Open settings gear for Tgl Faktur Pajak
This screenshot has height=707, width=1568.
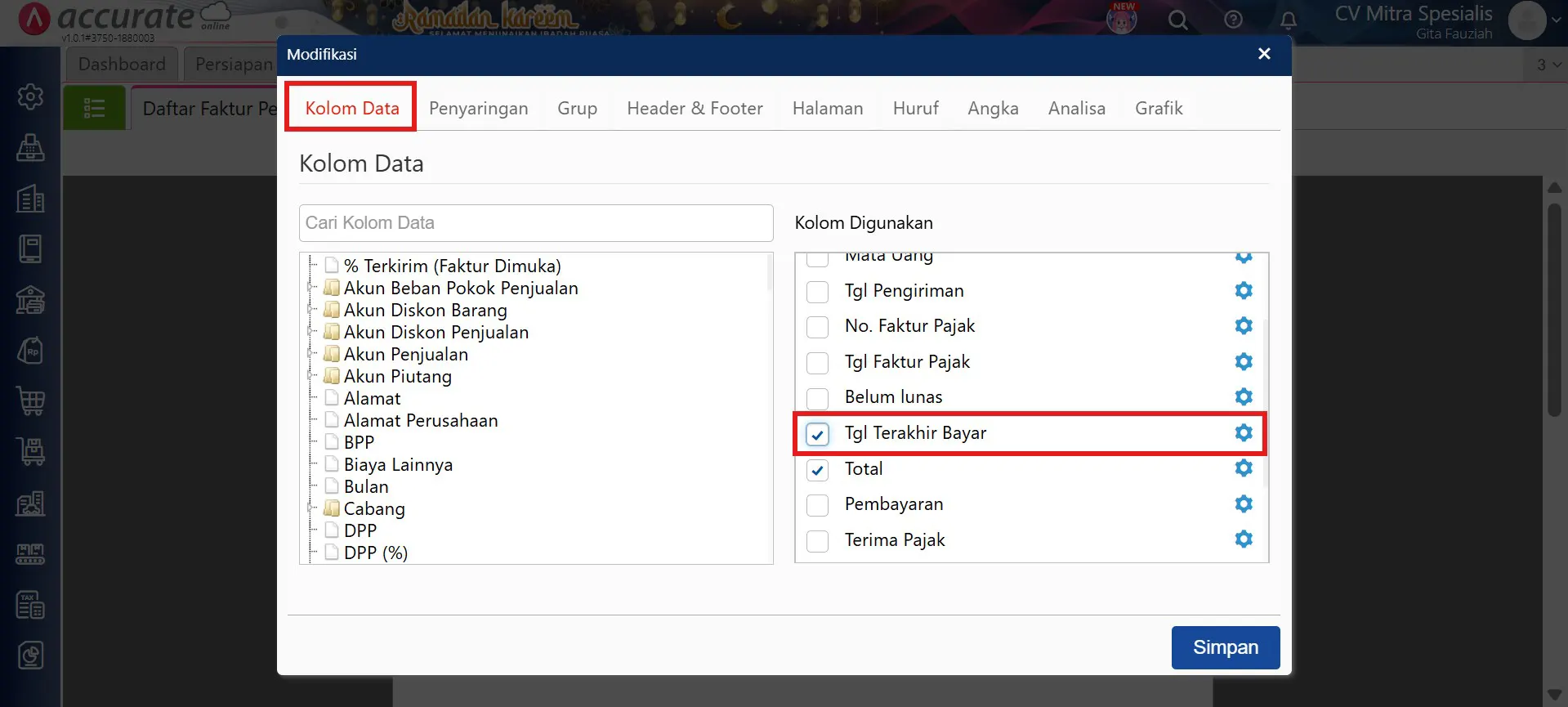(1244, 361)
